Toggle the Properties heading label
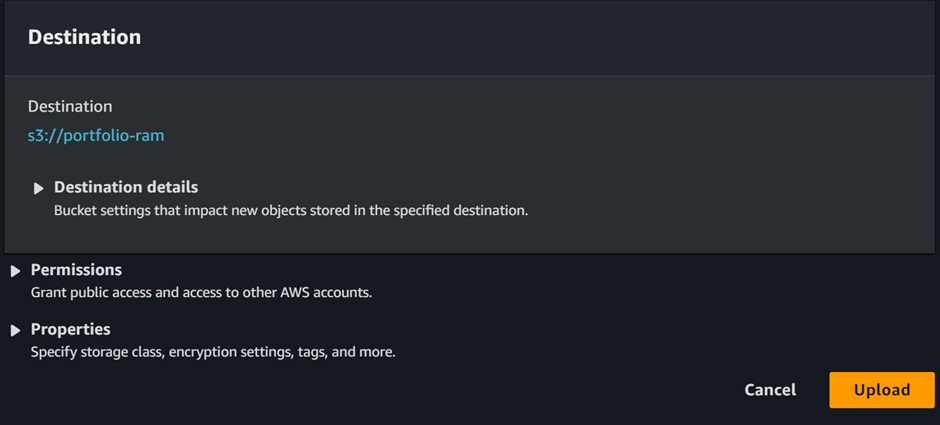940x425 pixels. (x=71, y=329)
